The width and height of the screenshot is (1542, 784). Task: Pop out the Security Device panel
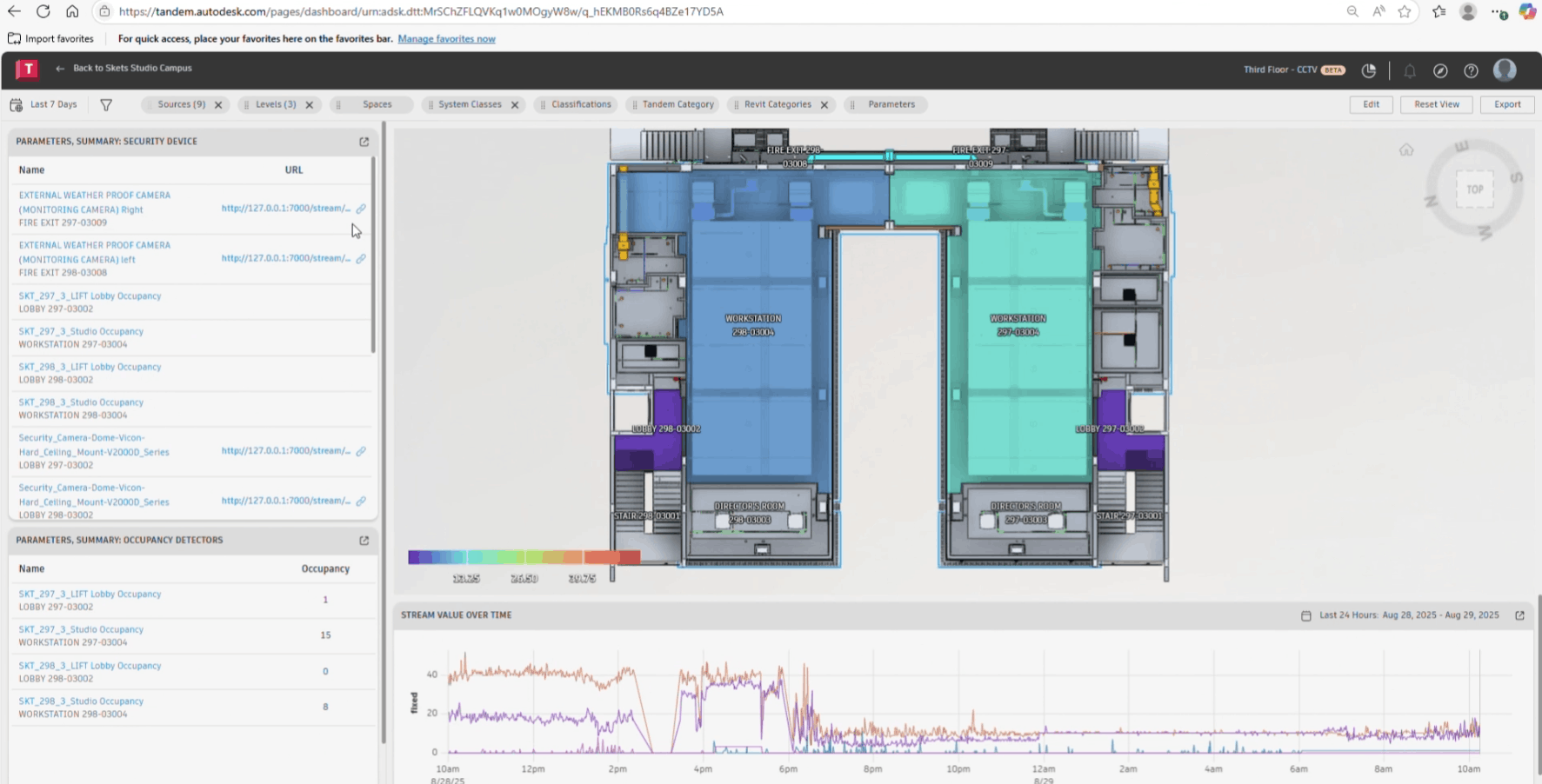[x=364, y=142]
